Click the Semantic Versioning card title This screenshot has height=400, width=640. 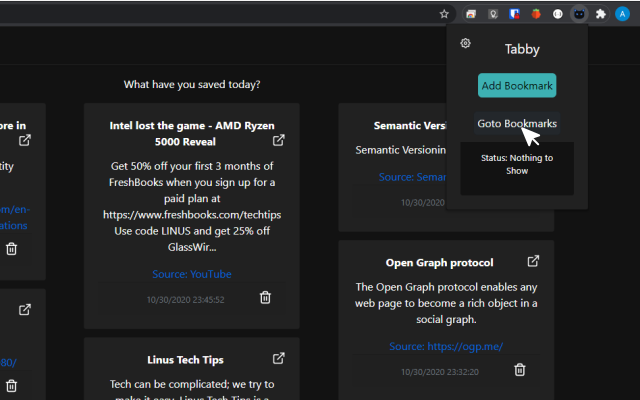pyautogui.click(x=410, y=125)
